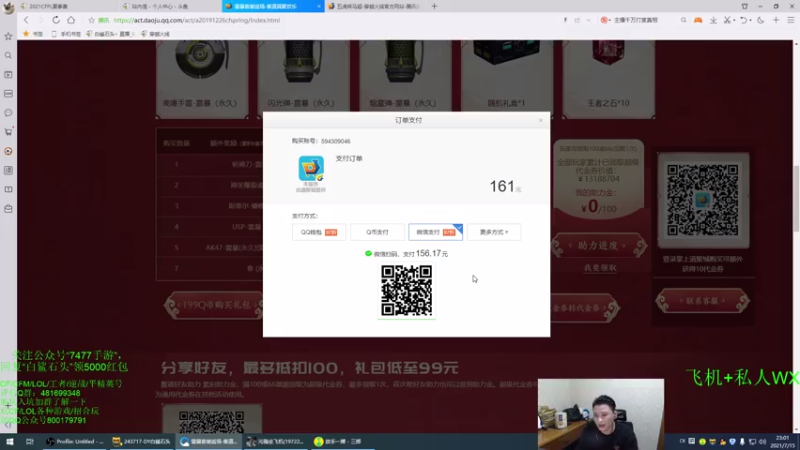The height and width of the screenshot is (450, 800).
Task: Click the right-side QR code image
Action: tap(703, 200)
